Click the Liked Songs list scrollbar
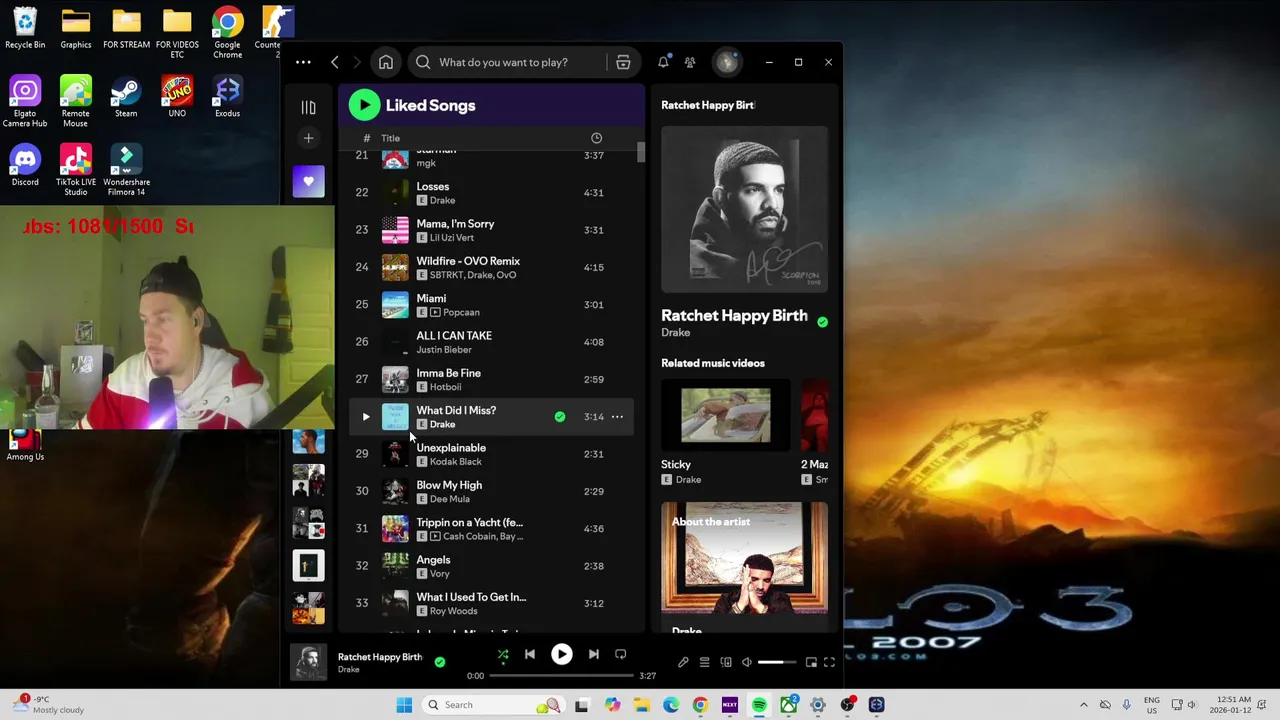The height and width of the screenshot is (720, 1280). [x=641, y=153]
